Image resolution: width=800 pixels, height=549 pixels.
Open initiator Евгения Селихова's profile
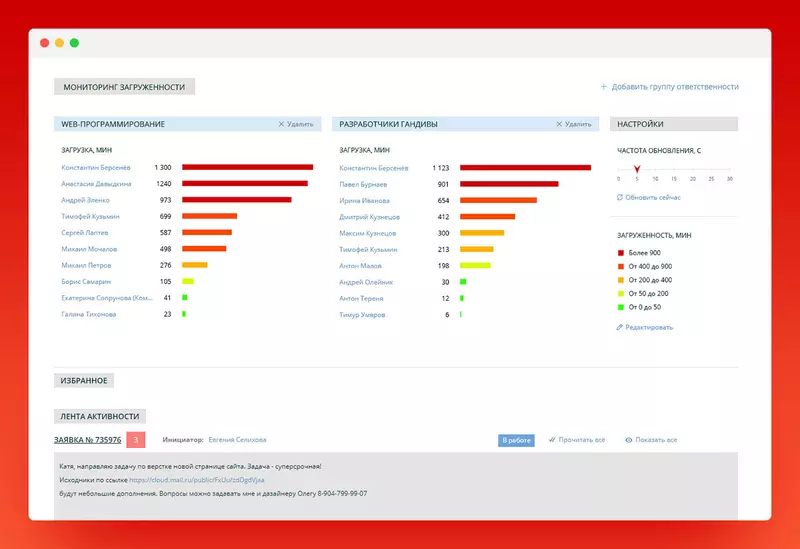(x=238, y=440)
